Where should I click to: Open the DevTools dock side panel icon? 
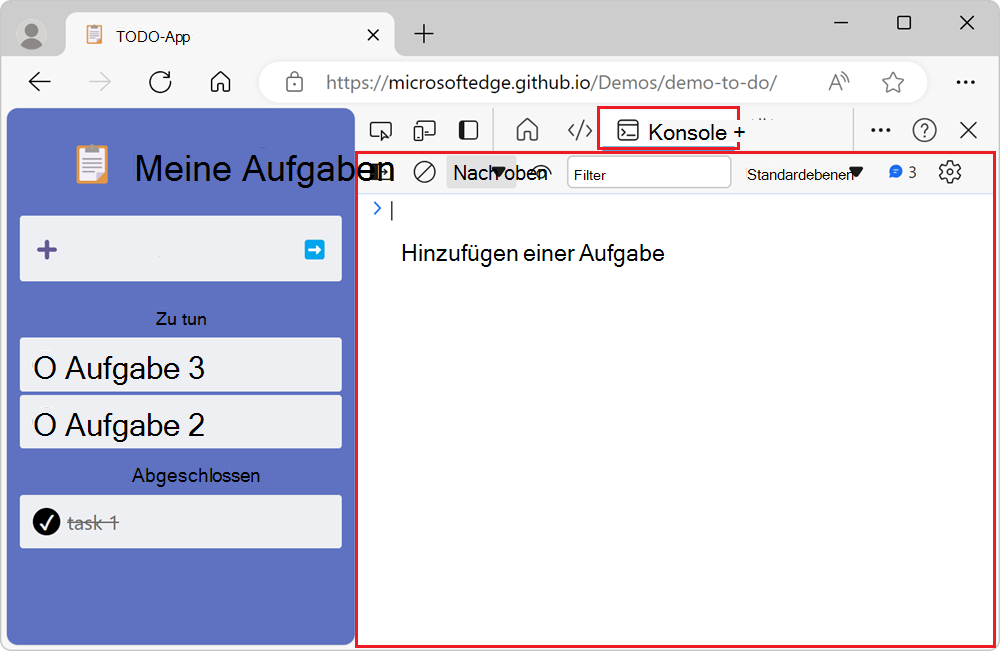point(467,130)
